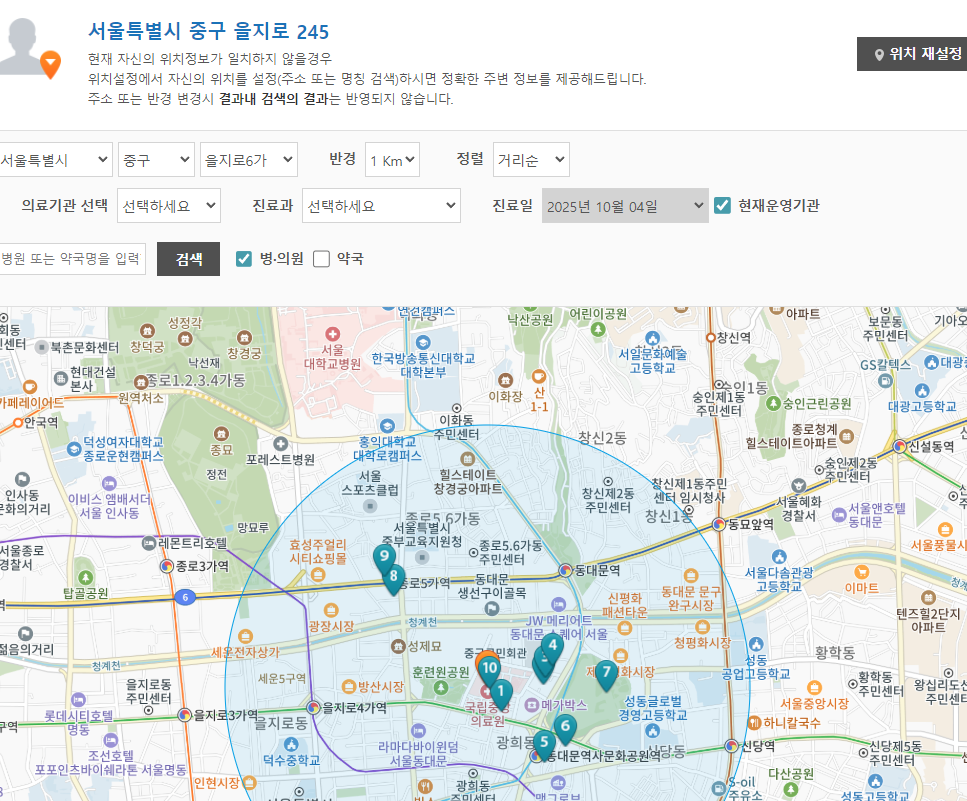
Task: Click 롯데시티호텔 명동 hotel icon
Action: point(78,700)
